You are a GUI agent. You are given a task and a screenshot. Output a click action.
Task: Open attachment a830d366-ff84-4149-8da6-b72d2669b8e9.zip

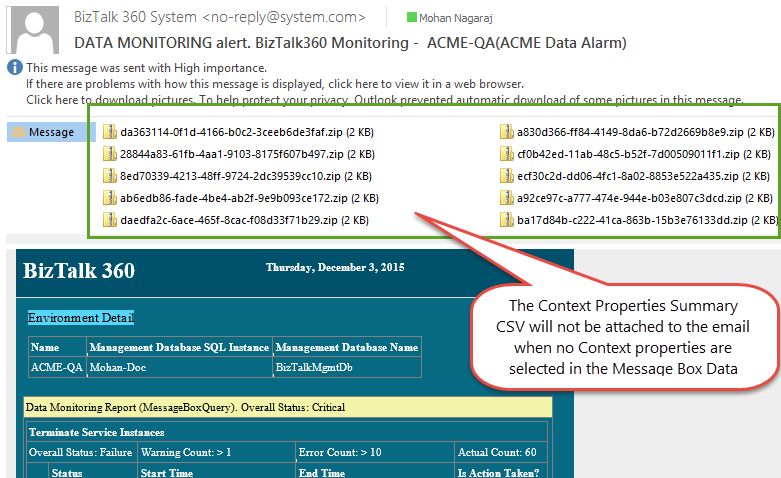(x=646, y=132)
